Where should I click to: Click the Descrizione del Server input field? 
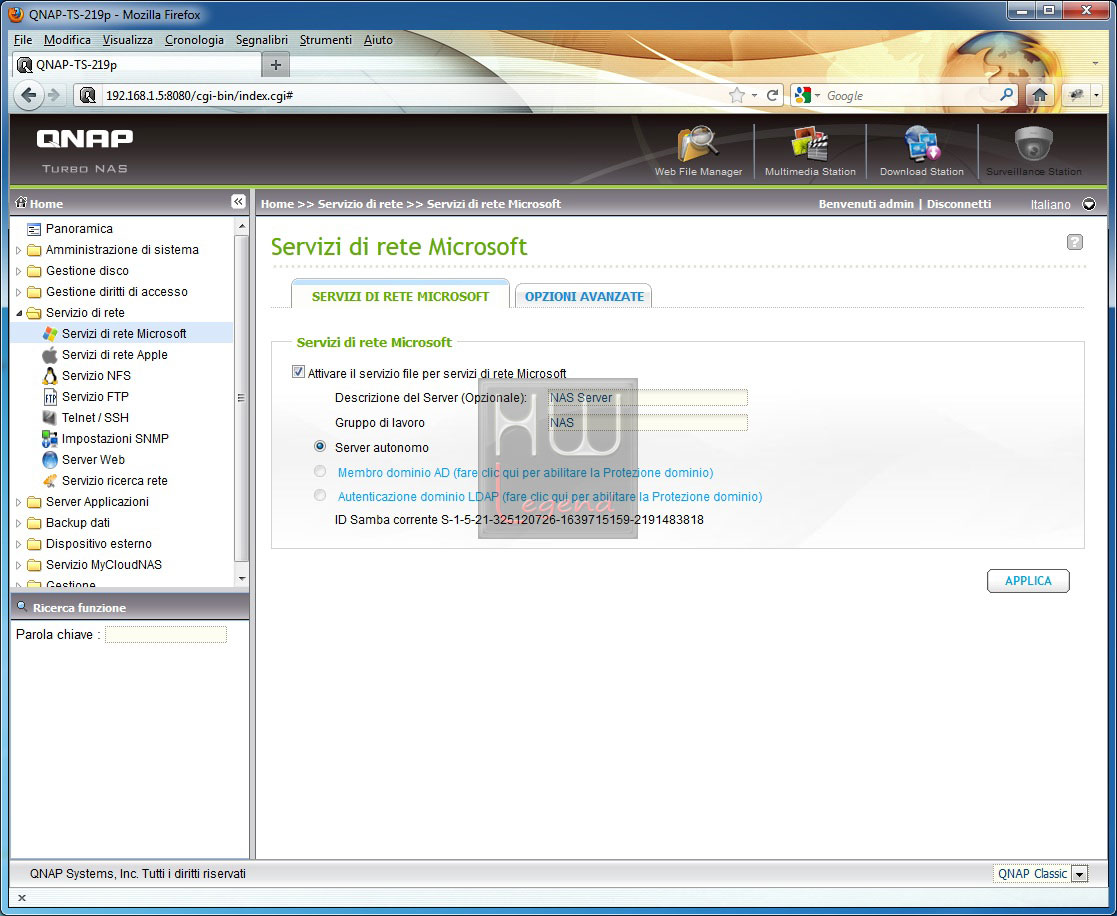648,397
